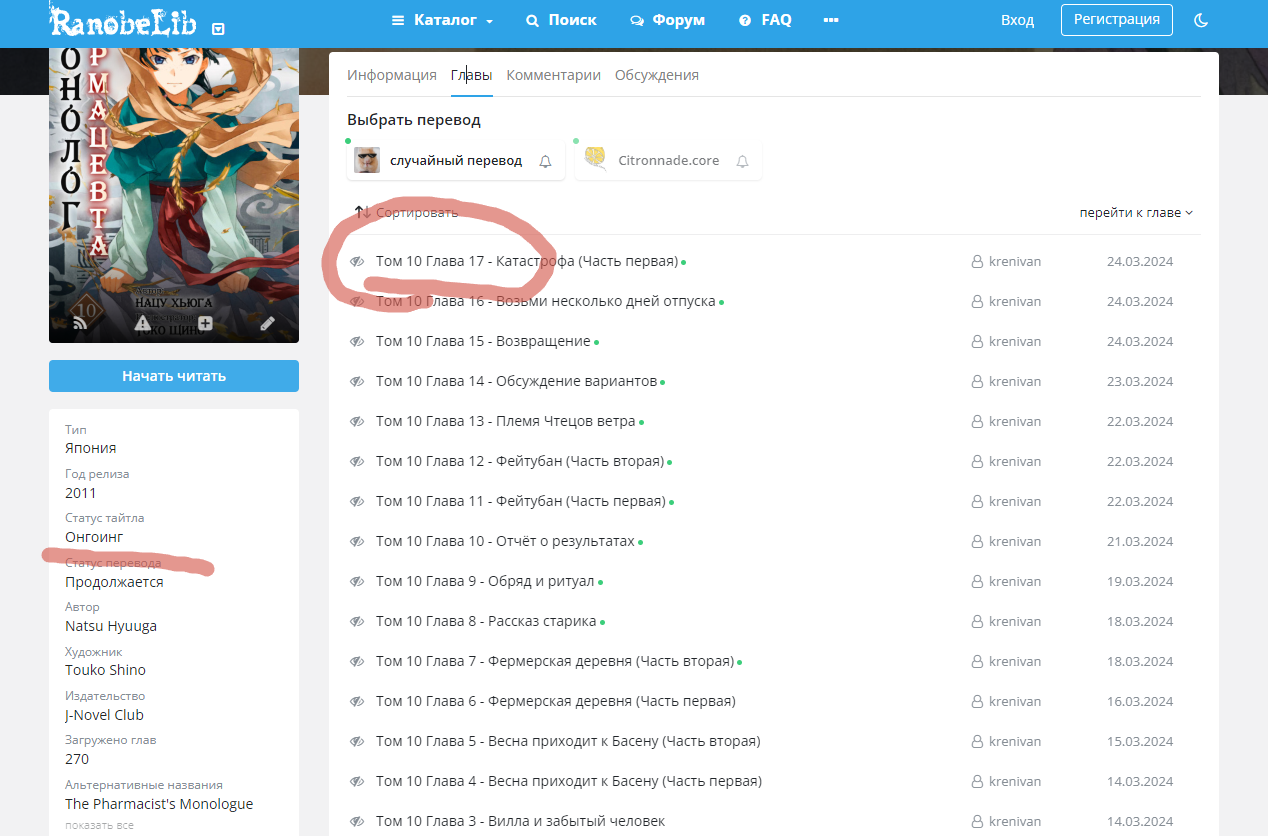
Task: Click user icon beside krenivan on Глава 7 row
Action: point(977,661)
